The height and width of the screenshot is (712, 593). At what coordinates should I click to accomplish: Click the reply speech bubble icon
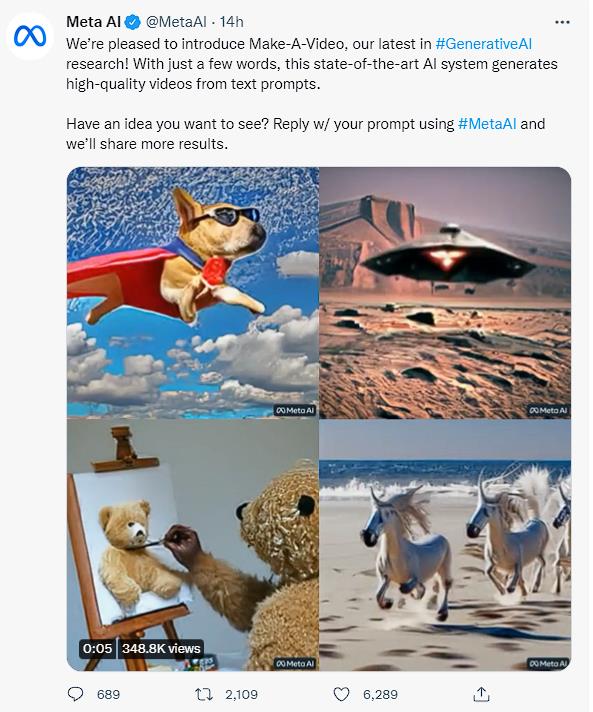[x=75, y=694]
